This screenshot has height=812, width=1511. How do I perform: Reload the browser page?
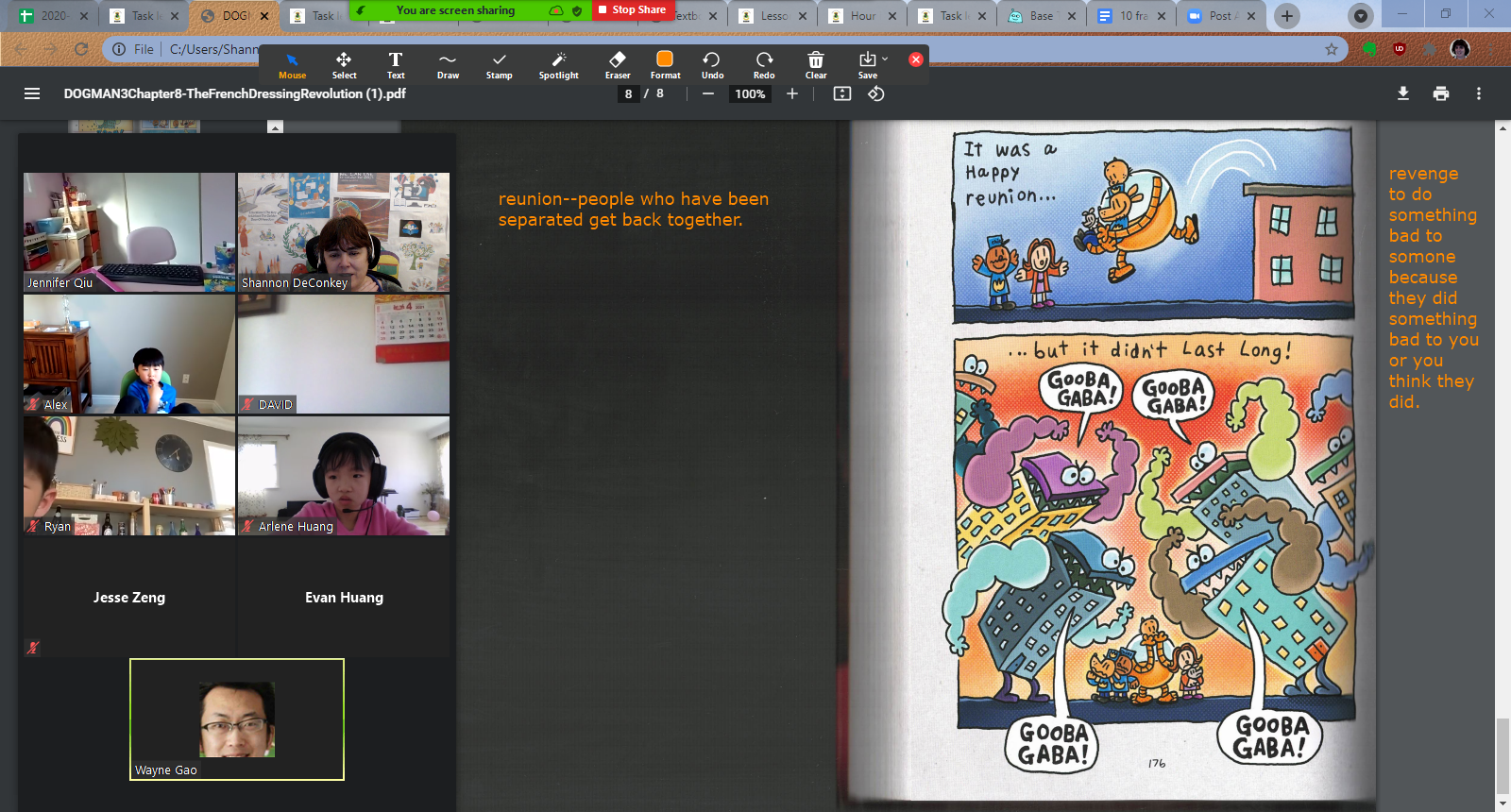tap(81, 49)
